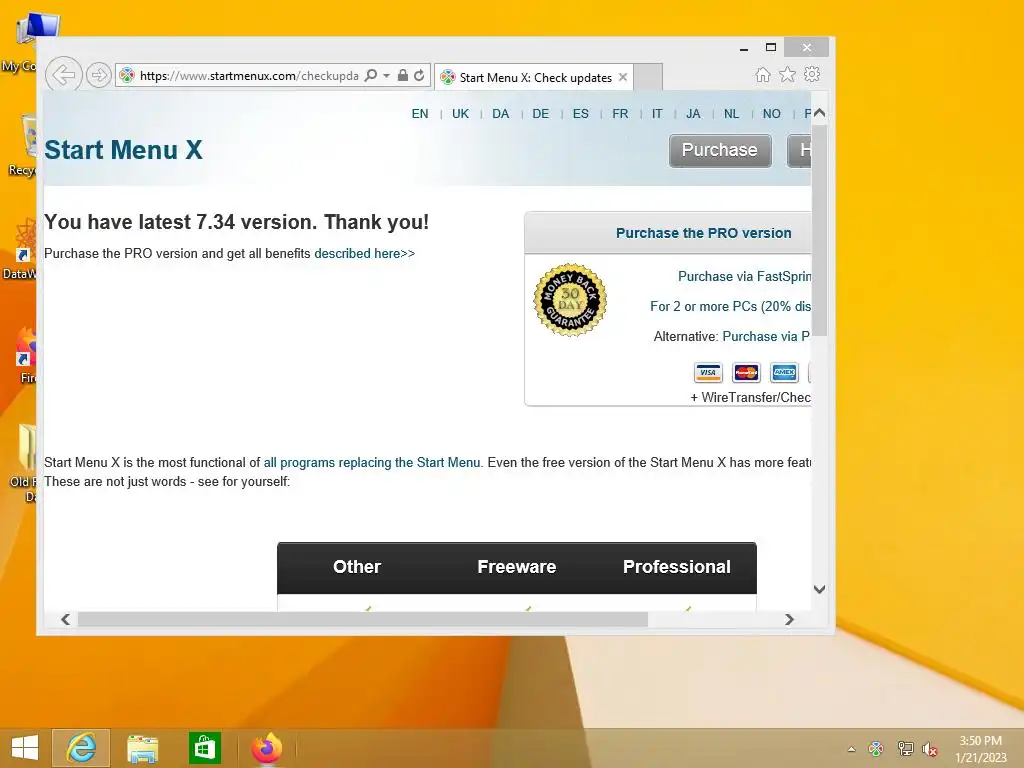Click the horizontal scrollbar left arrow
1024x768 pixels.
(65, 619)
